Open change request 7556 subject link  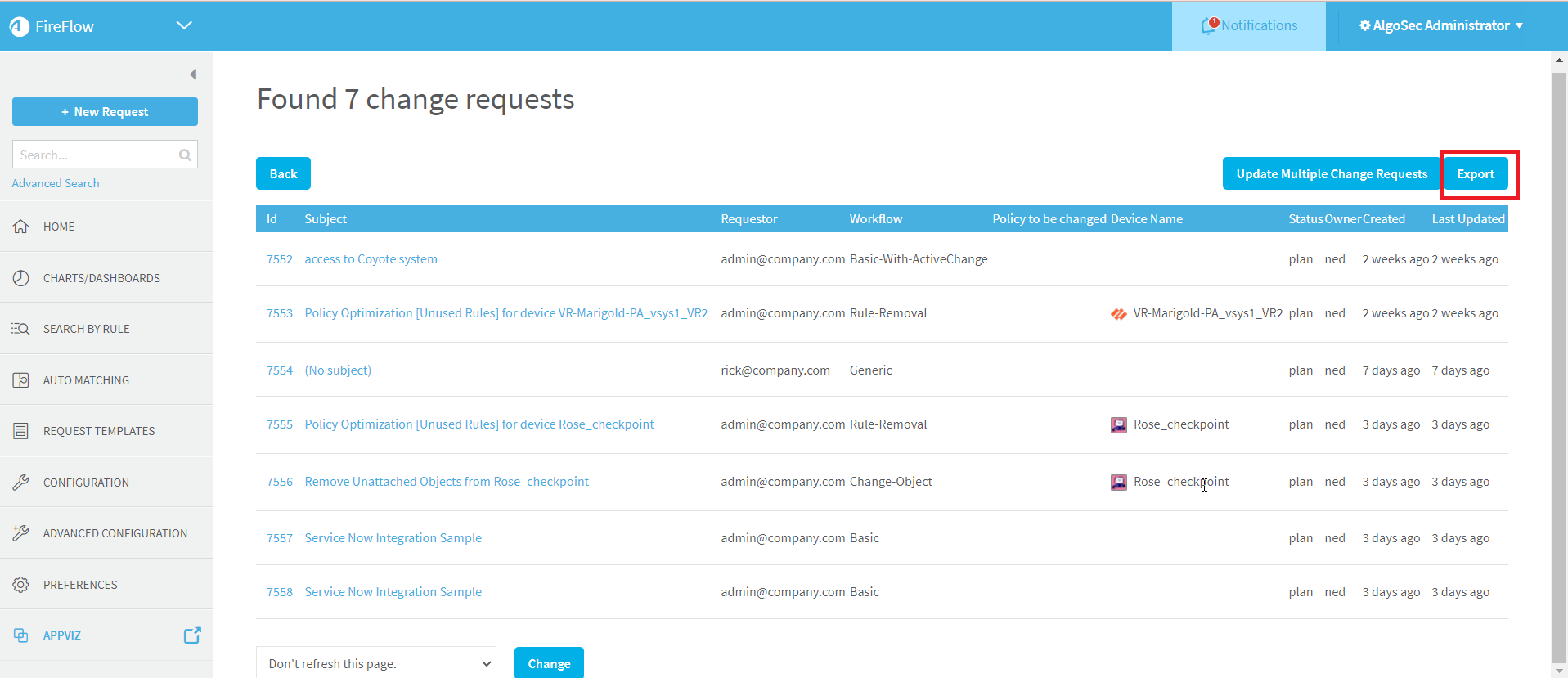pyautogui.click(x=447, y=482)
